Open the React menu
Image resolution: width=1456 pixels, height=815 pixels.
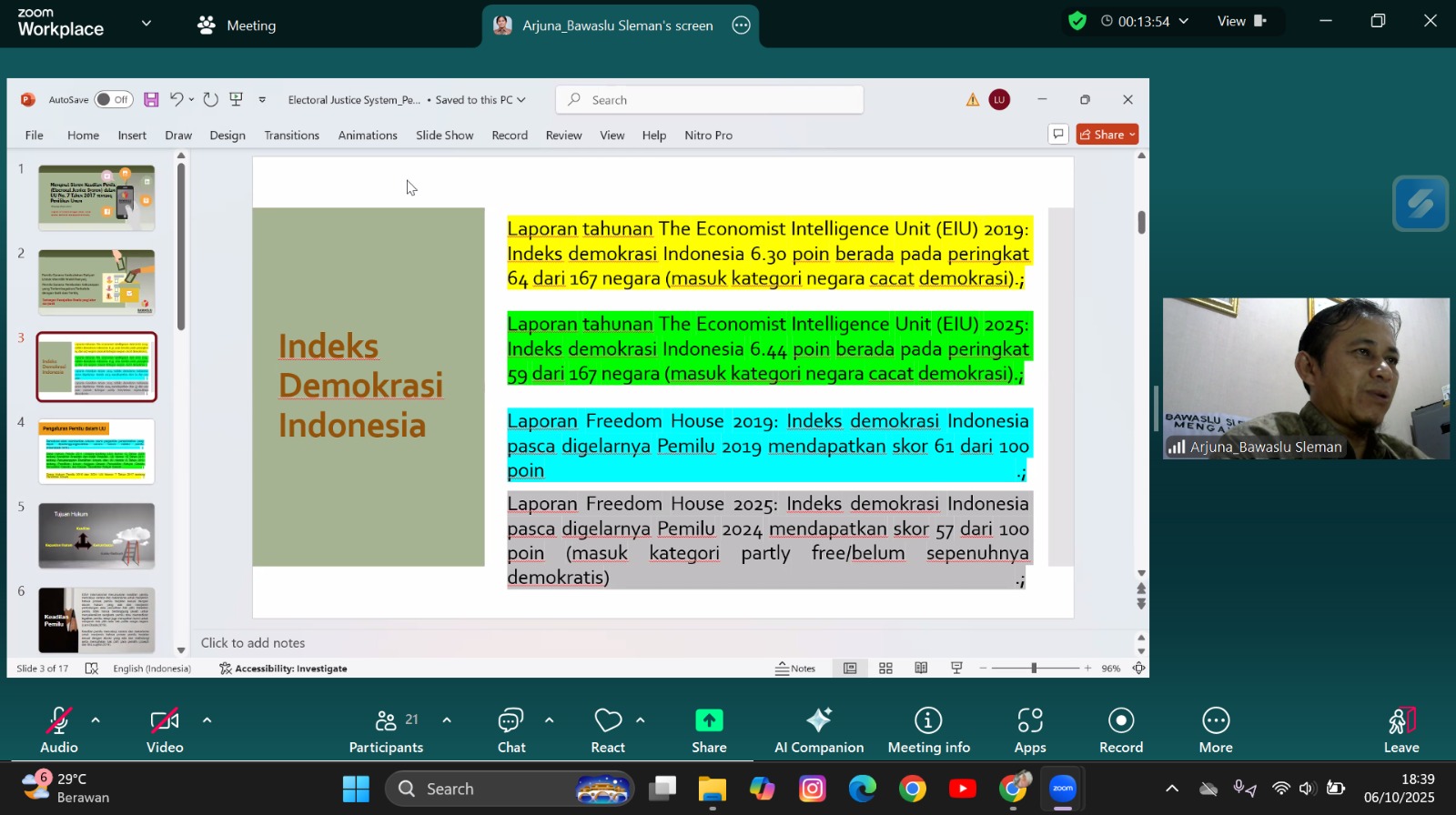(x=608, y=731)
